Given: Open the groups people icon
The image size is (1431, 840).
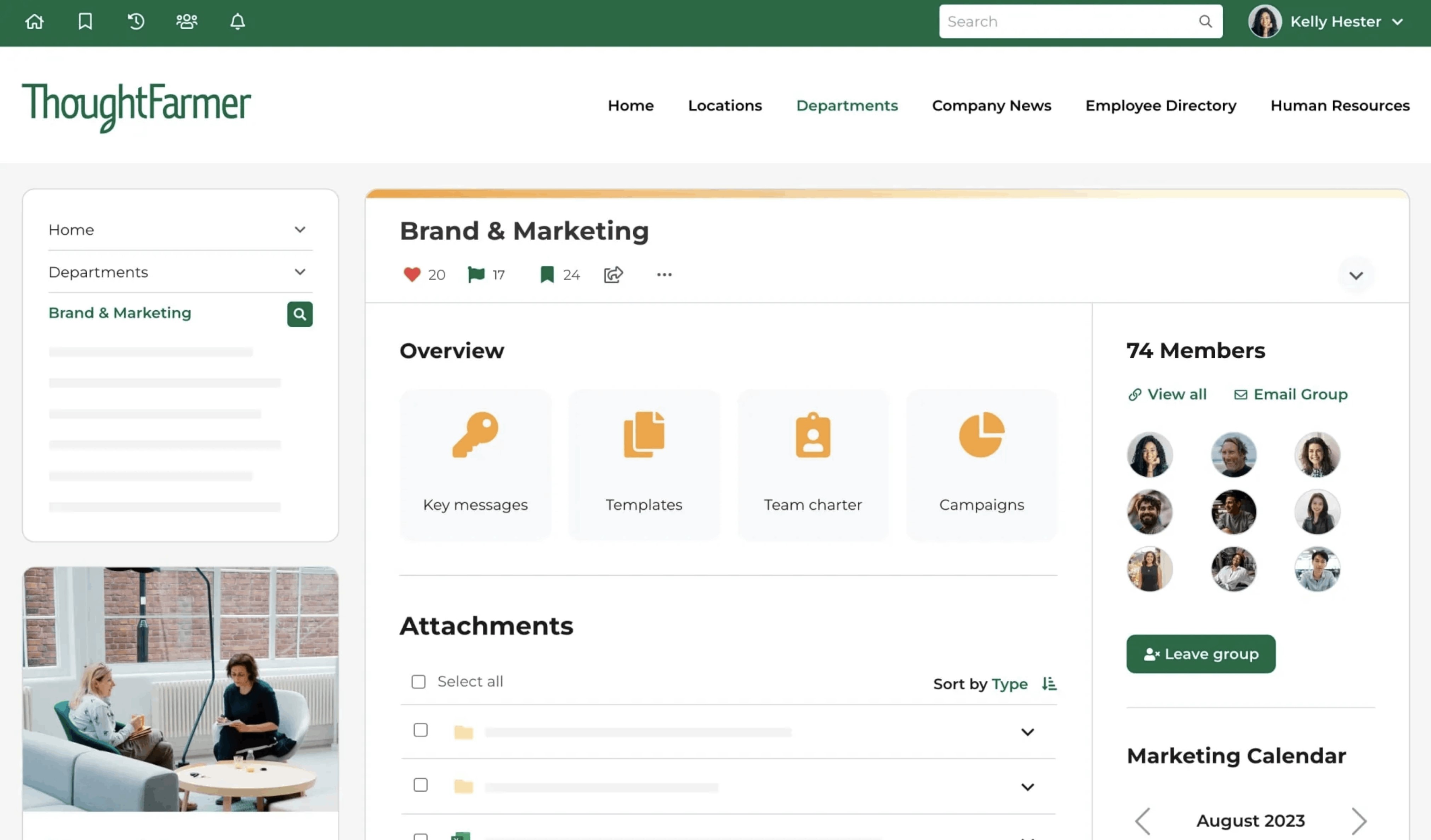Looking at the screenshot, I should pos(186,22).
